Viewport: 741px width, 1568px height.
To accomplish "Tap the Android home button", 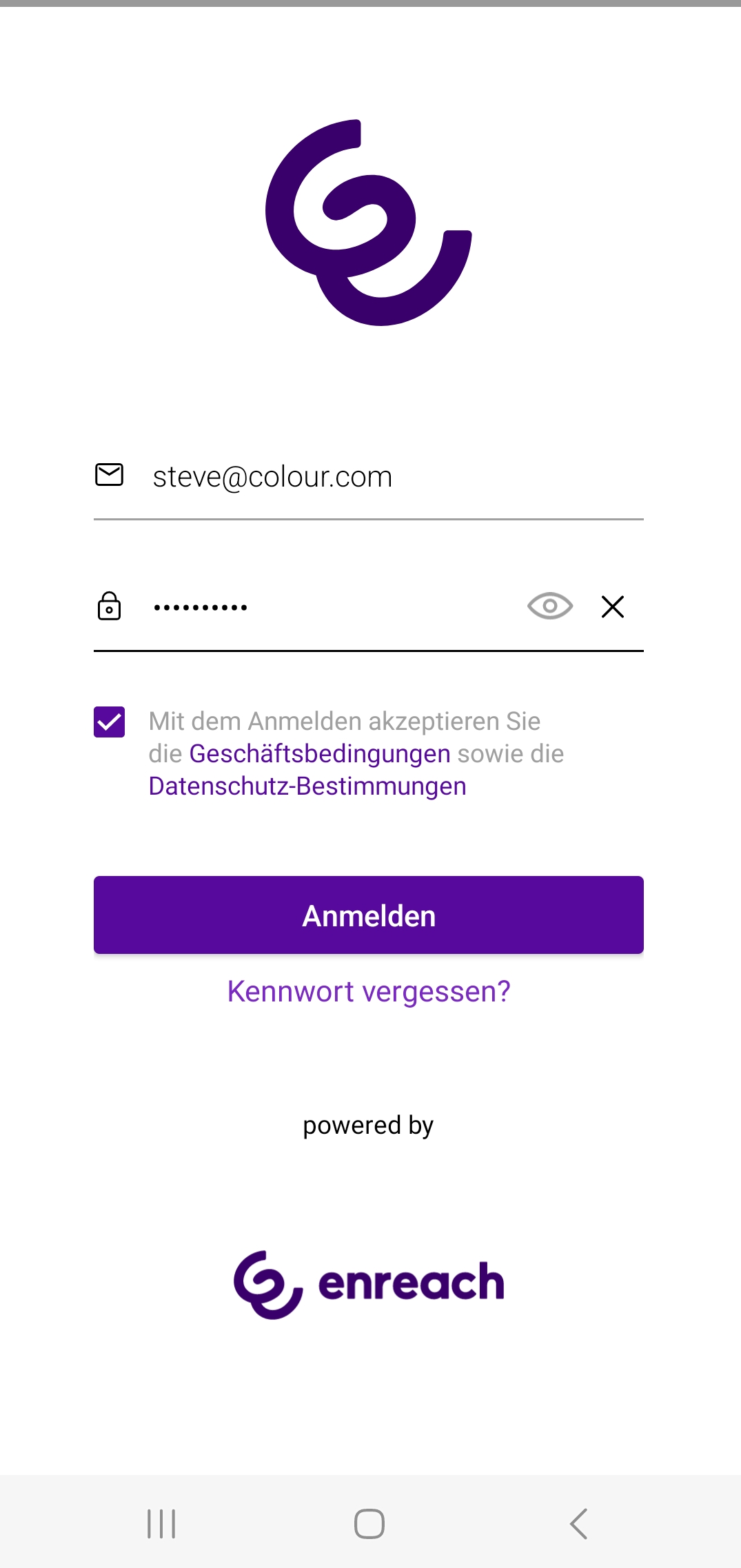I will click(369, 1523).
